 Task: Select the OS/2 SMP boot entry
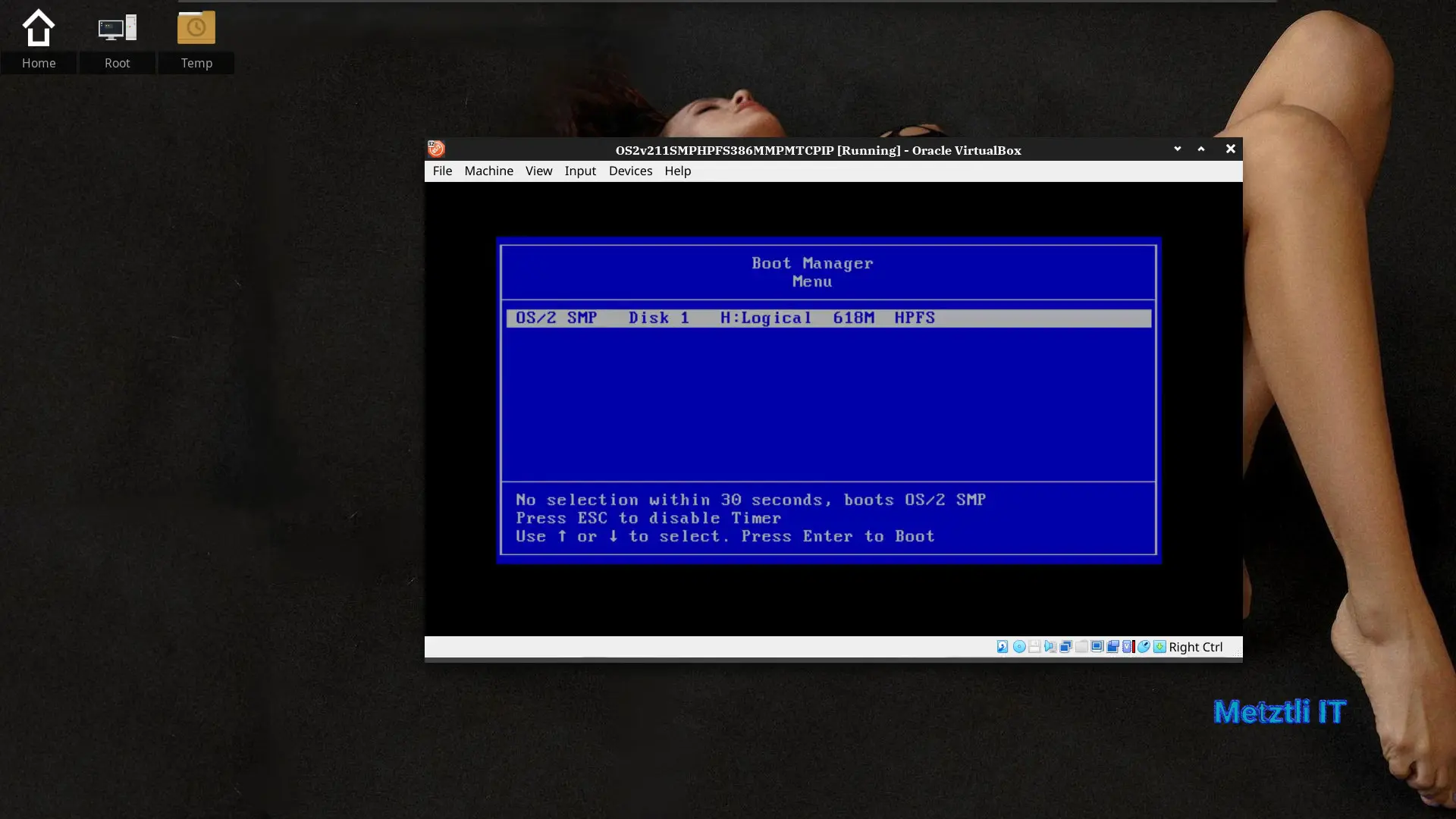coord(829,318)
